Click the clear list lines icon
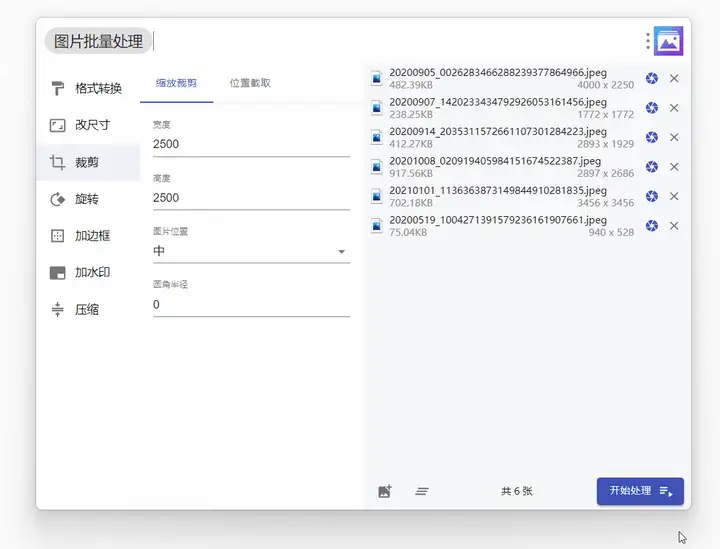Screen dimensions: 720x549 422,492
